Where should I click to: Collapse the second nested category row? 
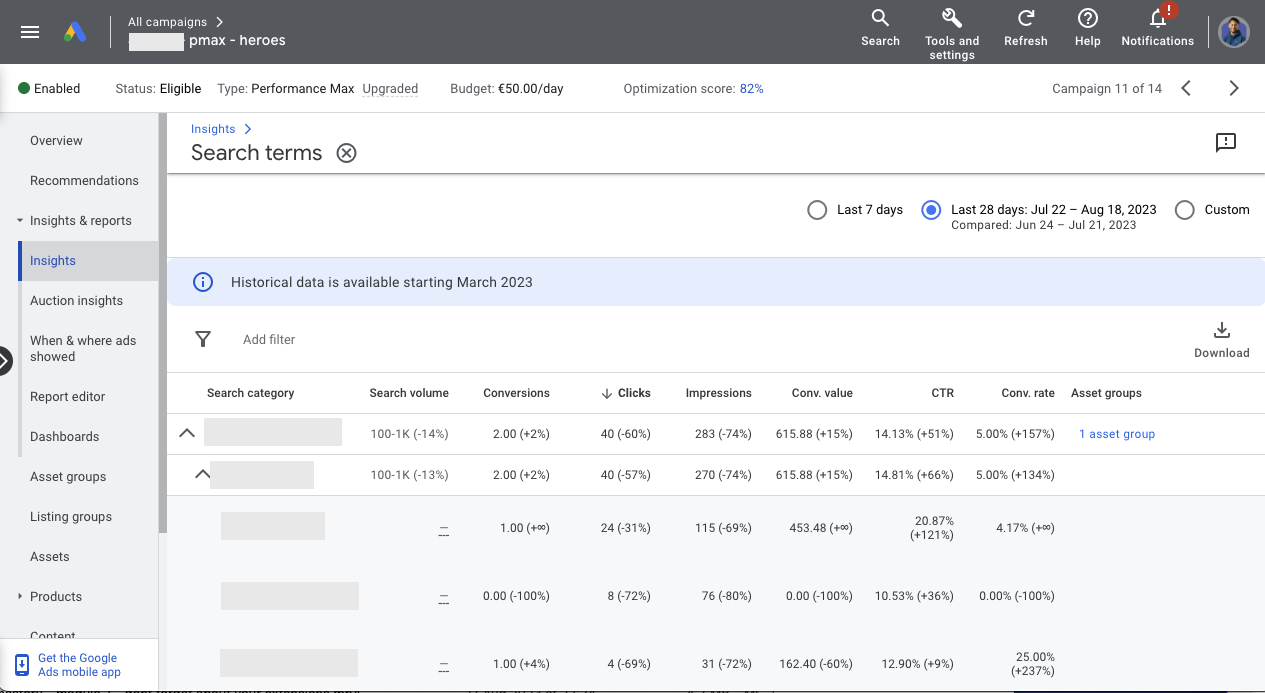202,474
